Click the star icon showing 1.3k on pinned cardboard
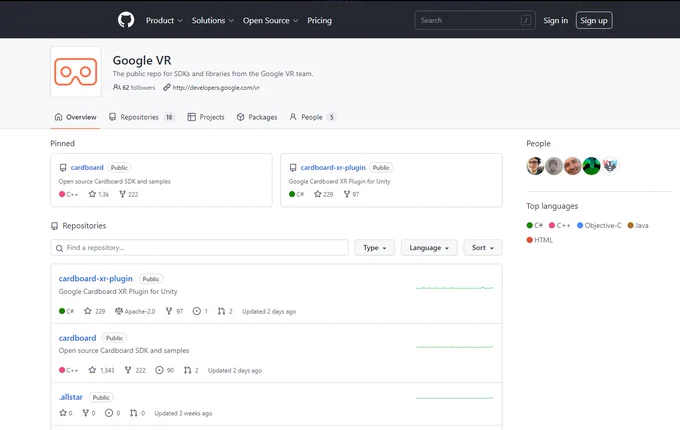This screenshot has width=680, height=430. [x=92, y=194]
